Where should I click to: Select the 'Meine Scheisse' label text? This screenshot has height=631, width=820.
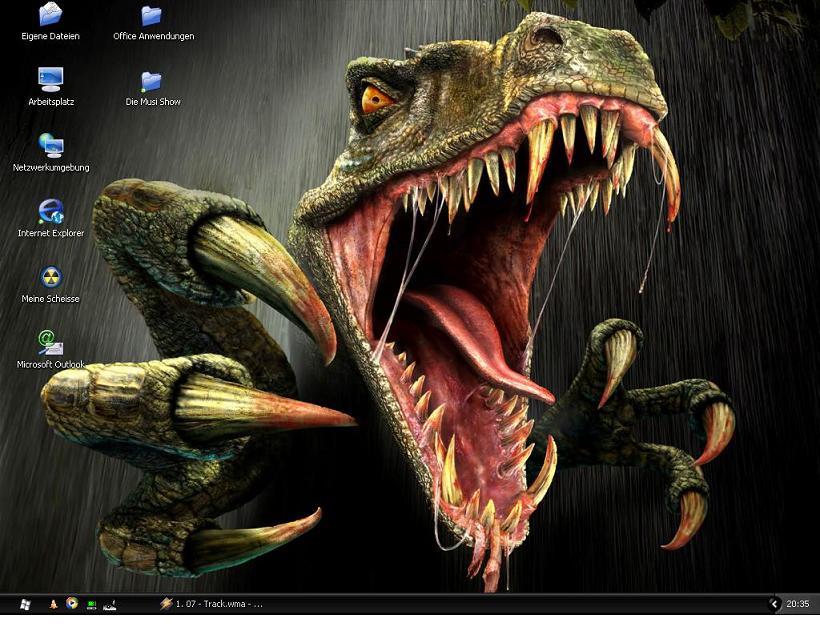50,299
